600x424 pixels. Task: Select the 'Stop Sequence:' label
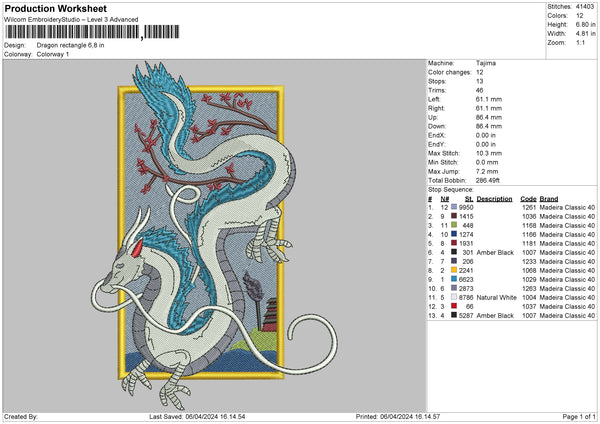(451, 189)
